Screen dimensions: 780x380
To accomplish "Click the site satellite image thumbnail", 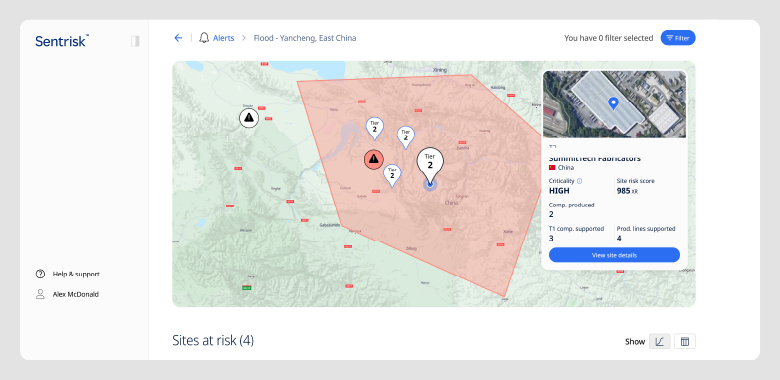I will pos(614,104).
